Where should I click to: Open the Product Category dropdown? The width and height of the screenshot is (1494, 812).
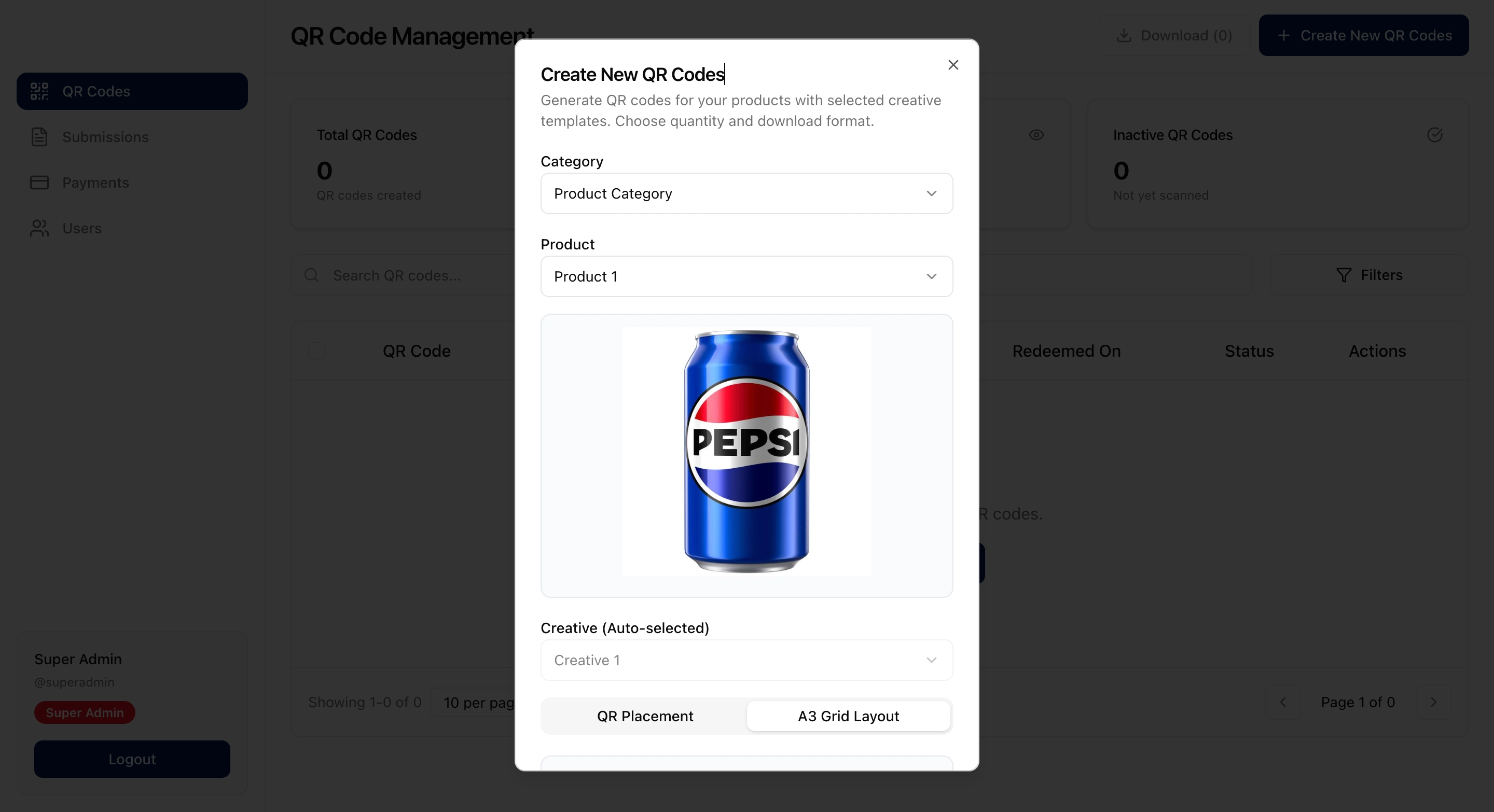[746, 193]
